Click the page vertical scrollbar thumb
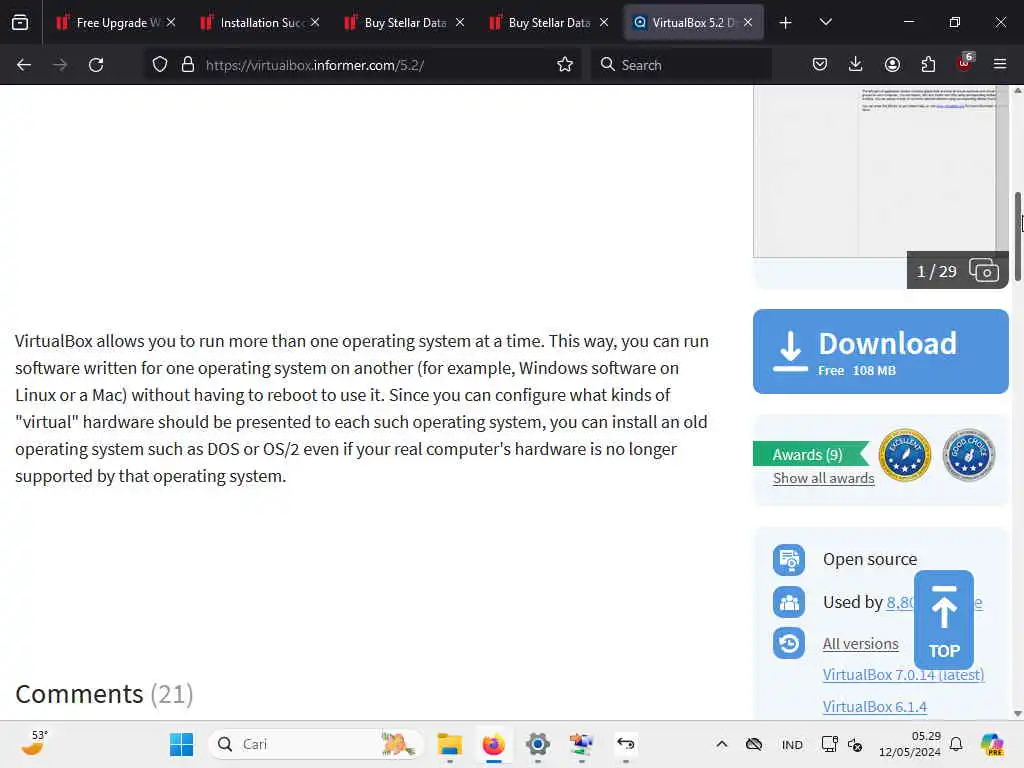Image resolution: width=1024 pixels, height=768 pixels. [x=1018, y=236]
